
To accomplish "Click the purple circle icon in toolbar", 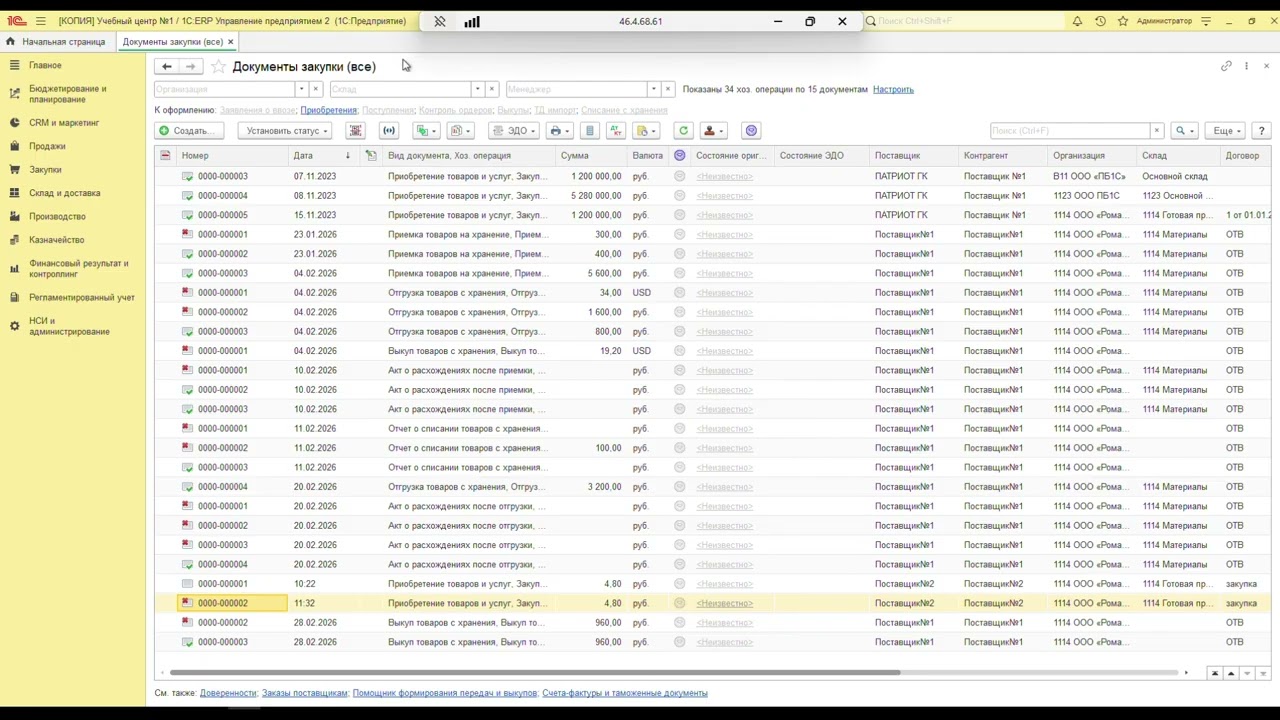I will (751, 131).
